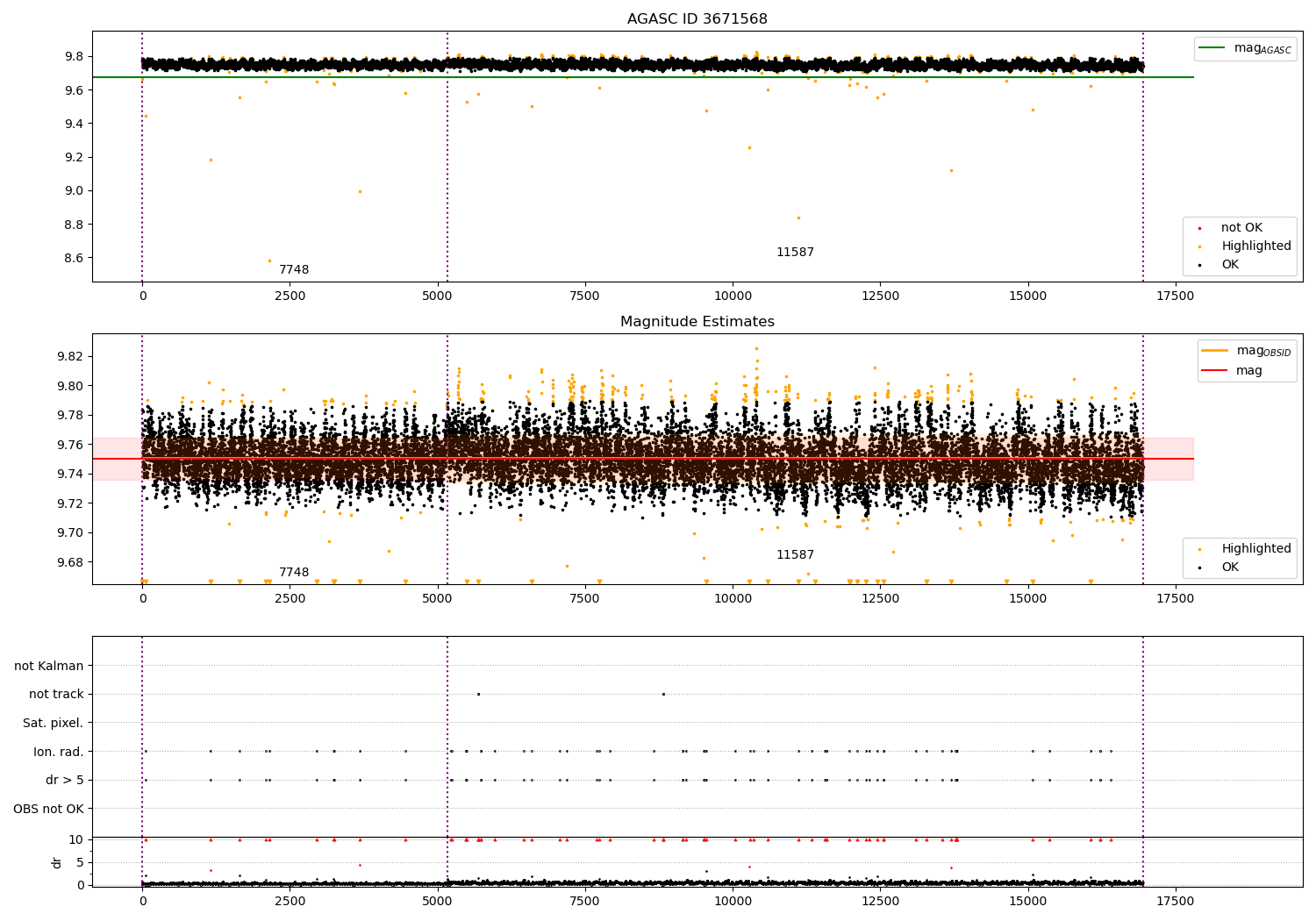Click the 'Sat. pixel.' row label
1316x921 pixels.
(54, 723)
